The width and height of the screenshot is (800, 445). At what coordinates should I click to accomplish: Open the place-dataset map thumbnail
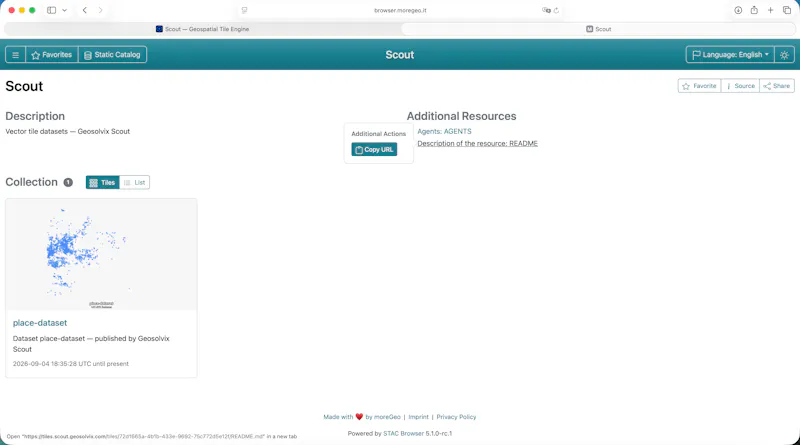[101, 254]
